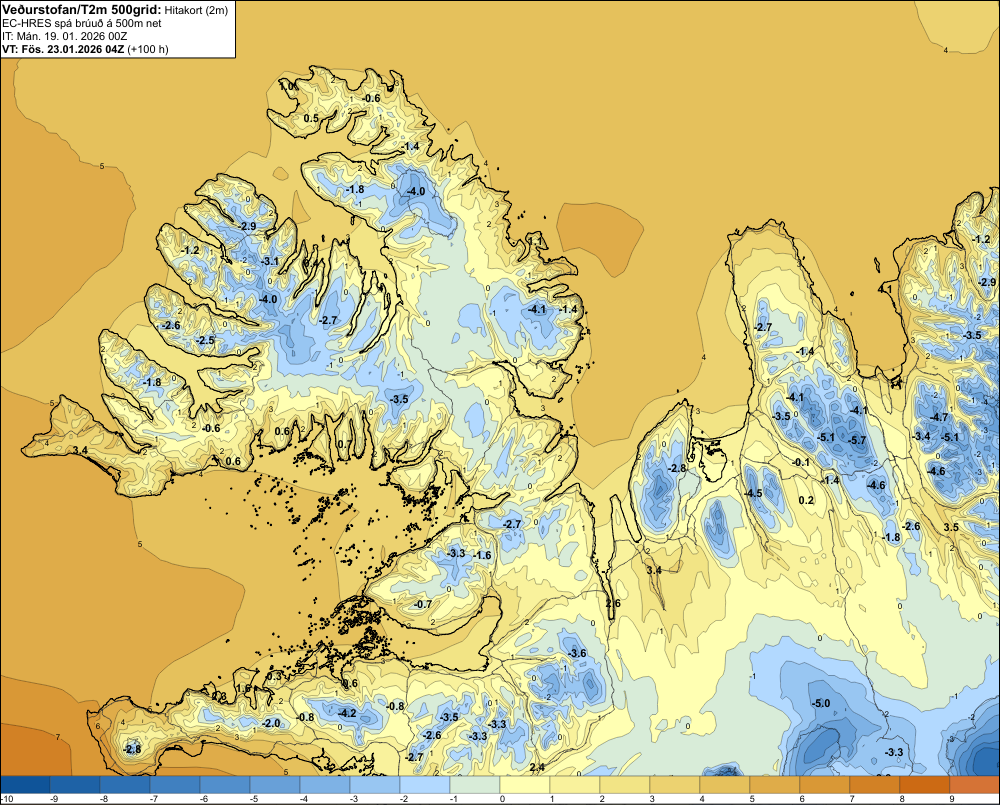The width and height of the screenshot is (1000, 805).
Task: Click the 'IT: Mán. 19. 01. 2026 00Z' line
Action: pos(64,36)
